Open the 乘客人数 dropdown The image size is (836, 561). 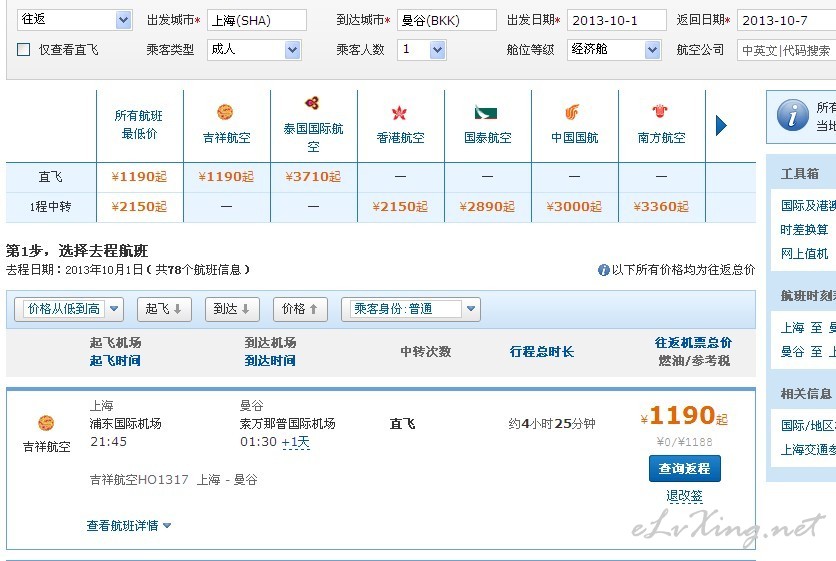[x=437, y=50]
